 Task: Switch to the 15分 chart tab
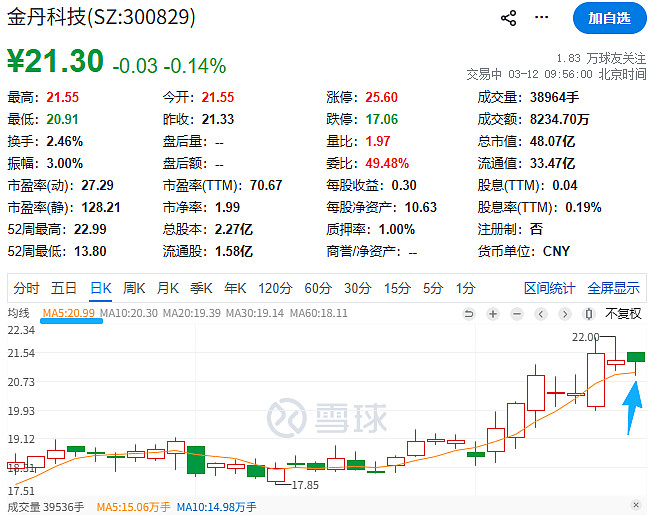(x=397, y=288)
